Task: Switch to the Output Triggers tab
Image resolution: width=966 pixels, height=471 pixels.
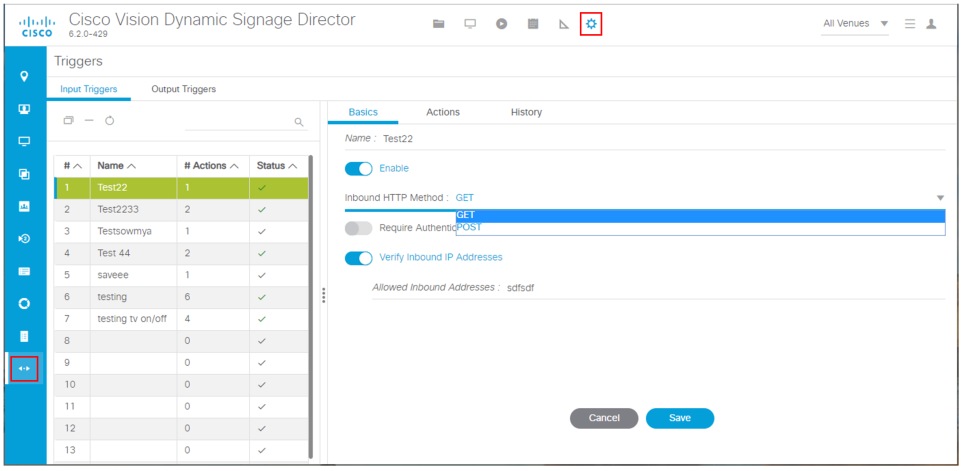Action: point(184,89)
